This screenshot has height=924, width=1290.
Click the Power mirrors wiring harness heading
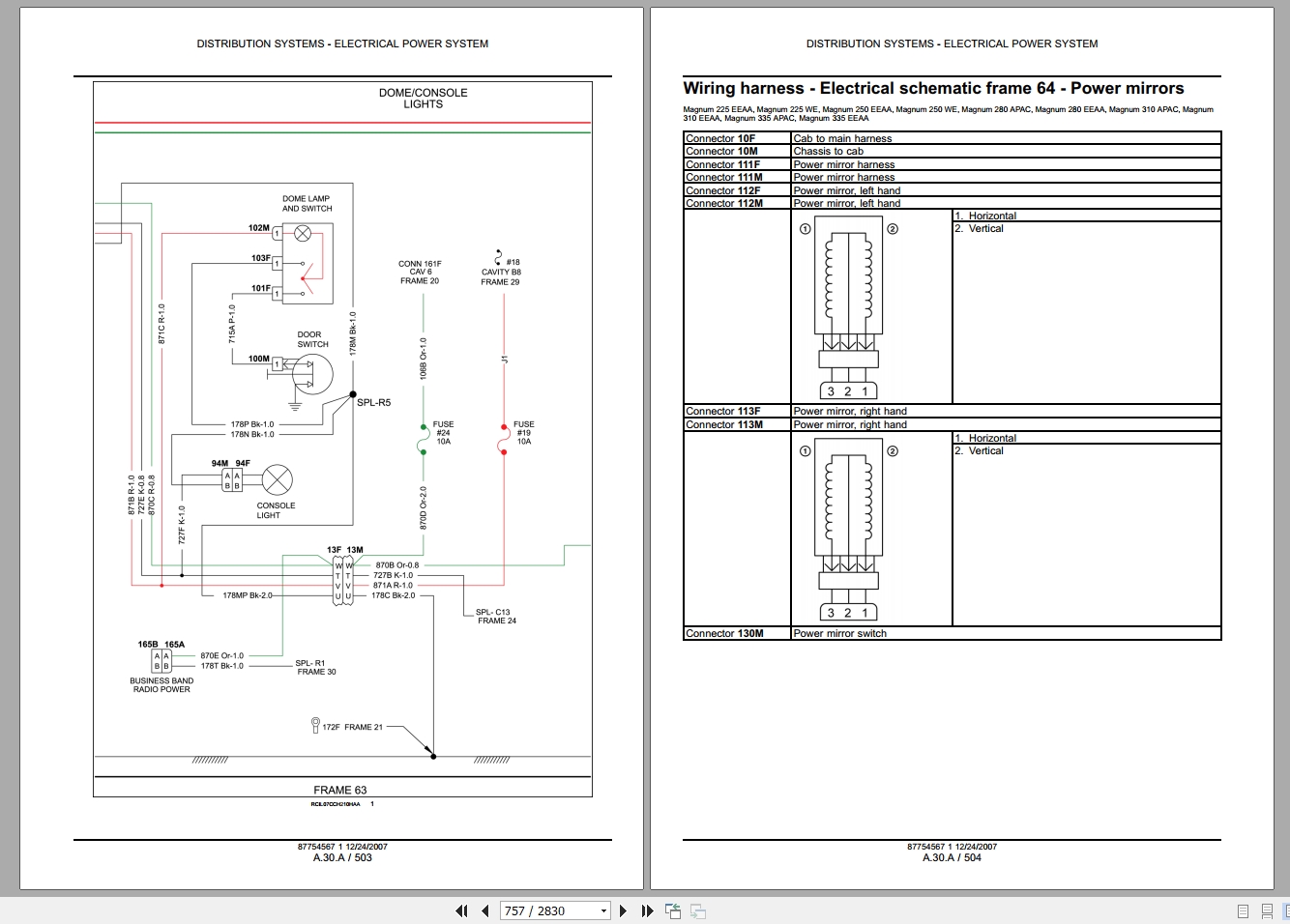[x=933, y=88]
